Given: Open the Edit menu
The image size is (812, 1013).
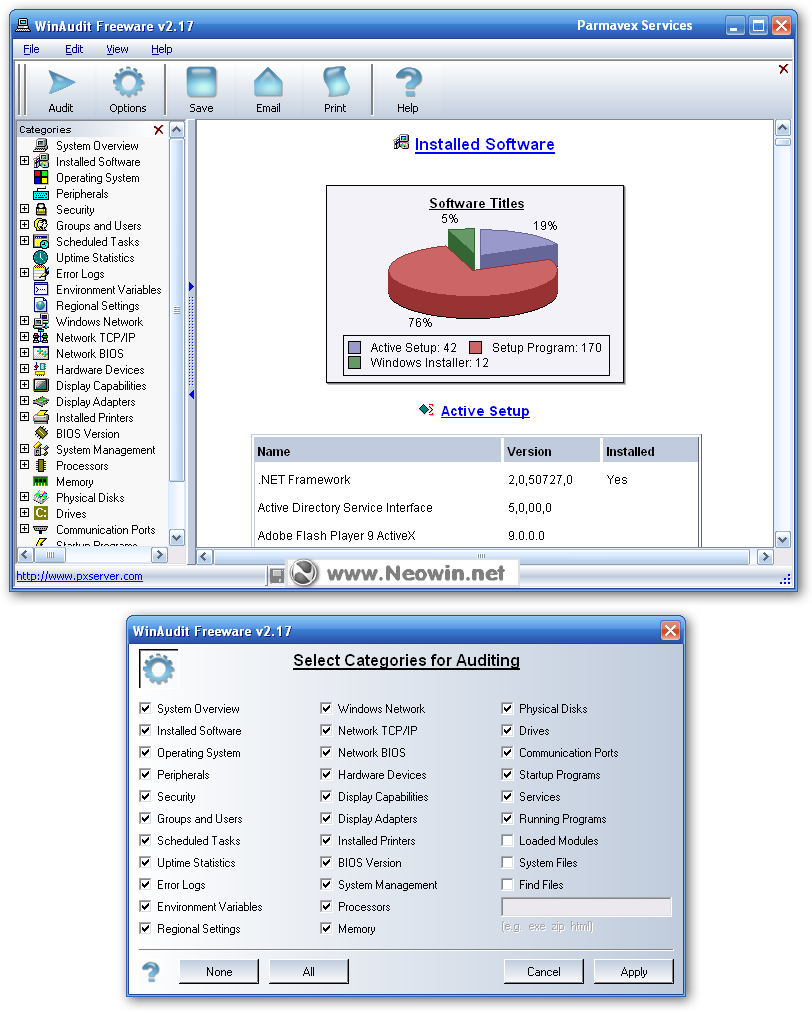Looking at the screenshot, I should [x=74, y=49].
